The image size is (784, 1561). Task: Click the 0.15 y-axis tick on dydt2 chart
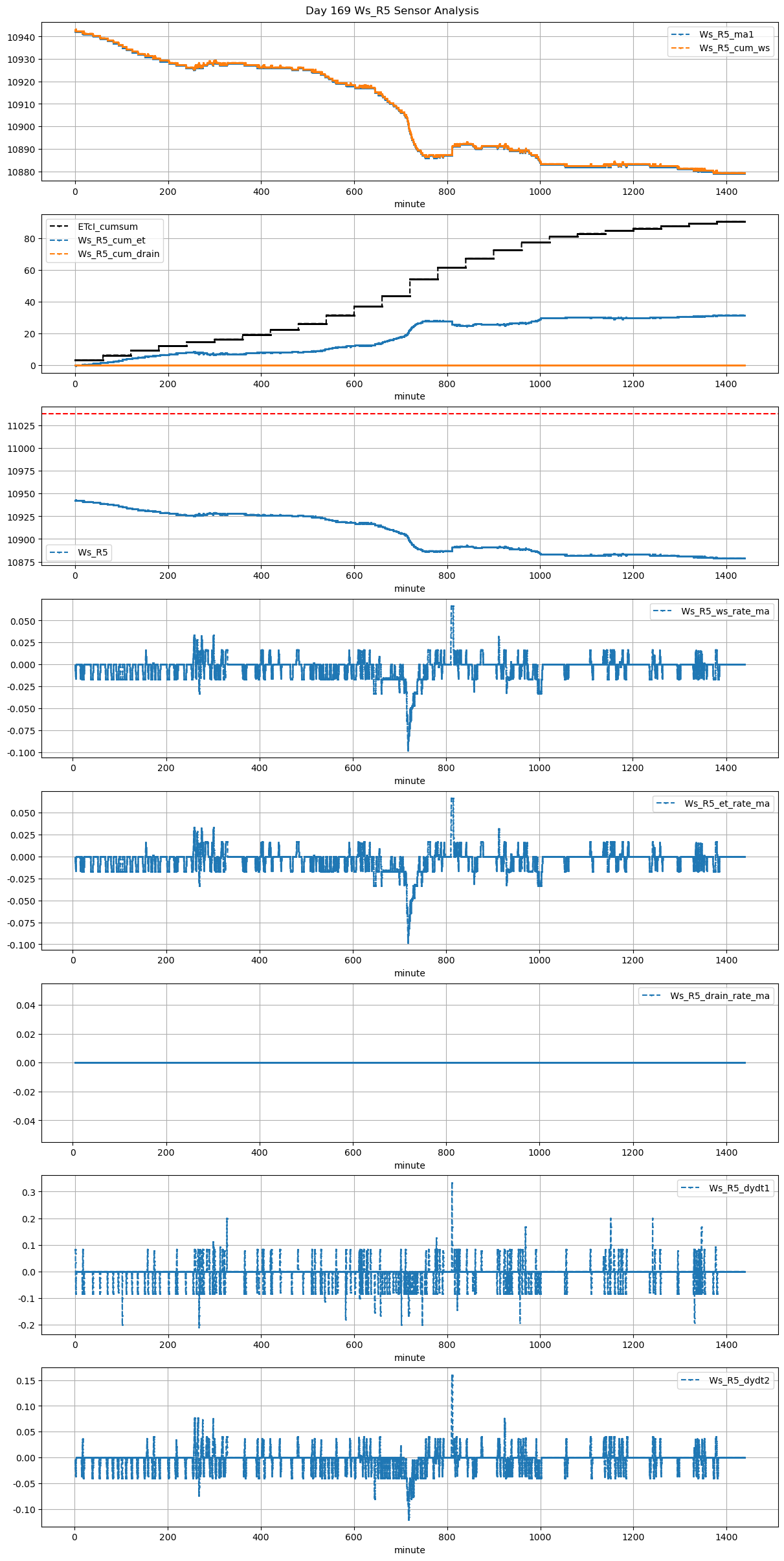click(27, 1380)
